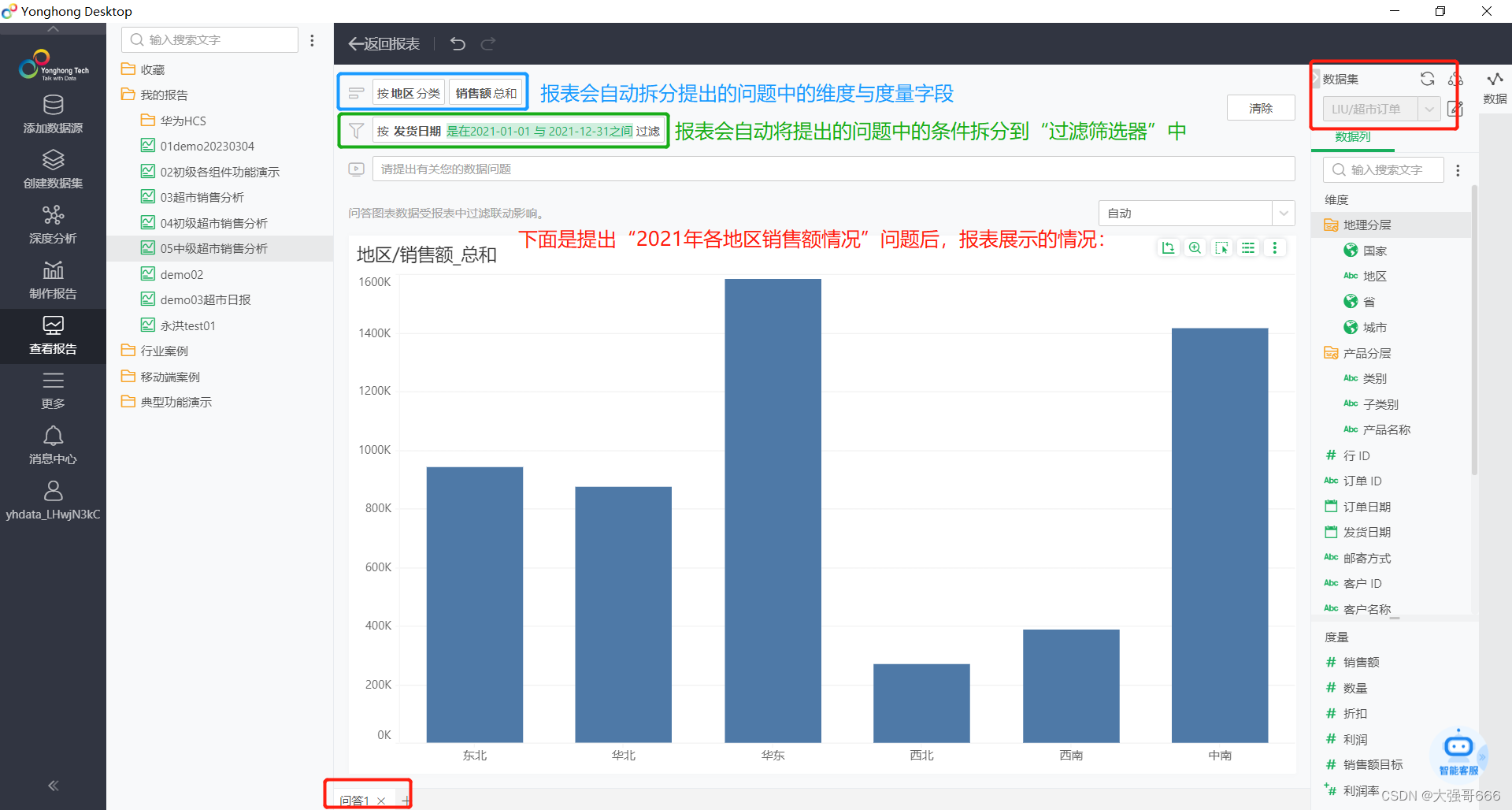Open 更多 menu in the left sidebar
Image resolution: width=1512 pixels, height=810 pixels.
click(53, 391)
